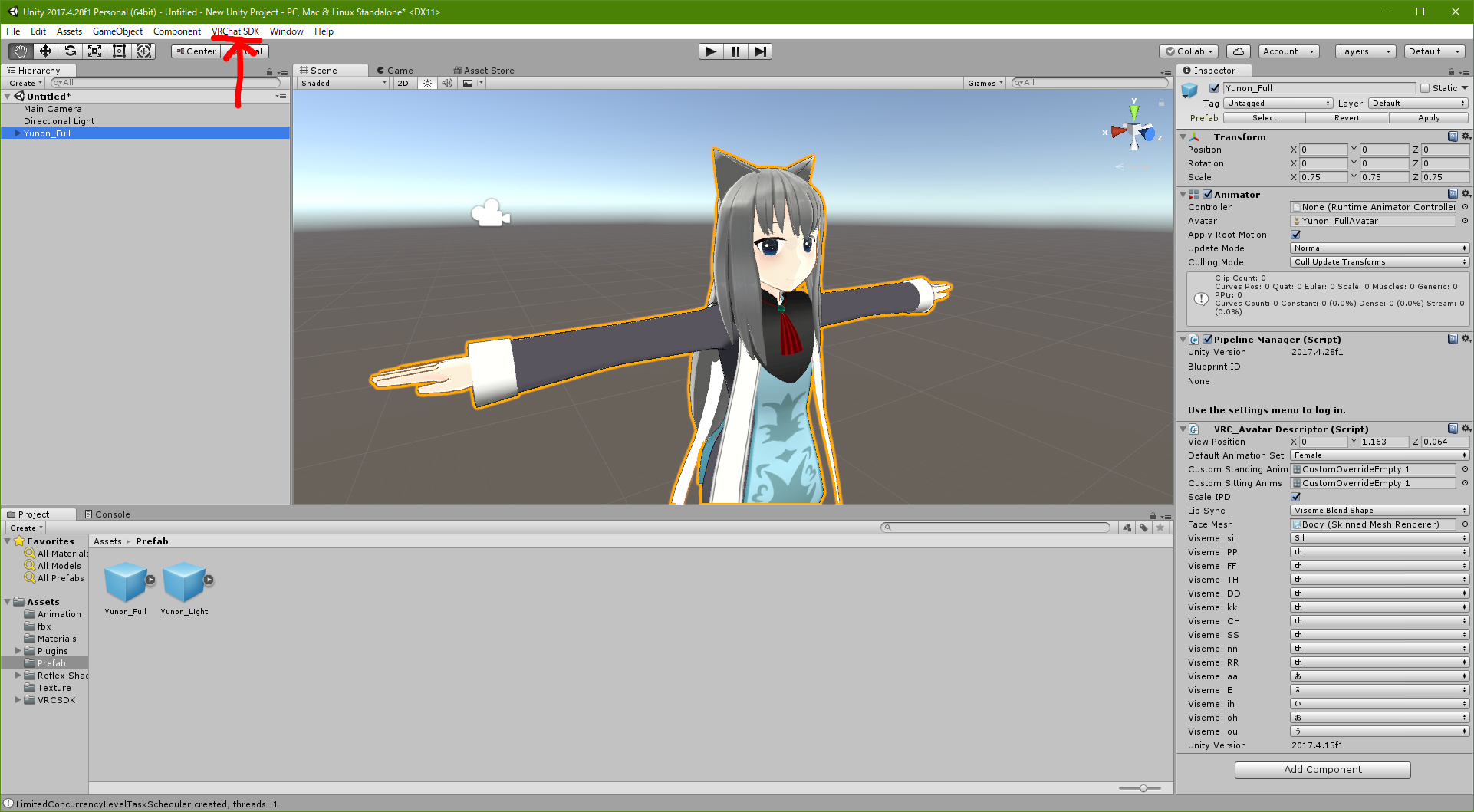Toggle Apply Root Motion checkbox
Image resolution: width=1474 pixels, height=812 pixels.
(x=1296, y=235)
